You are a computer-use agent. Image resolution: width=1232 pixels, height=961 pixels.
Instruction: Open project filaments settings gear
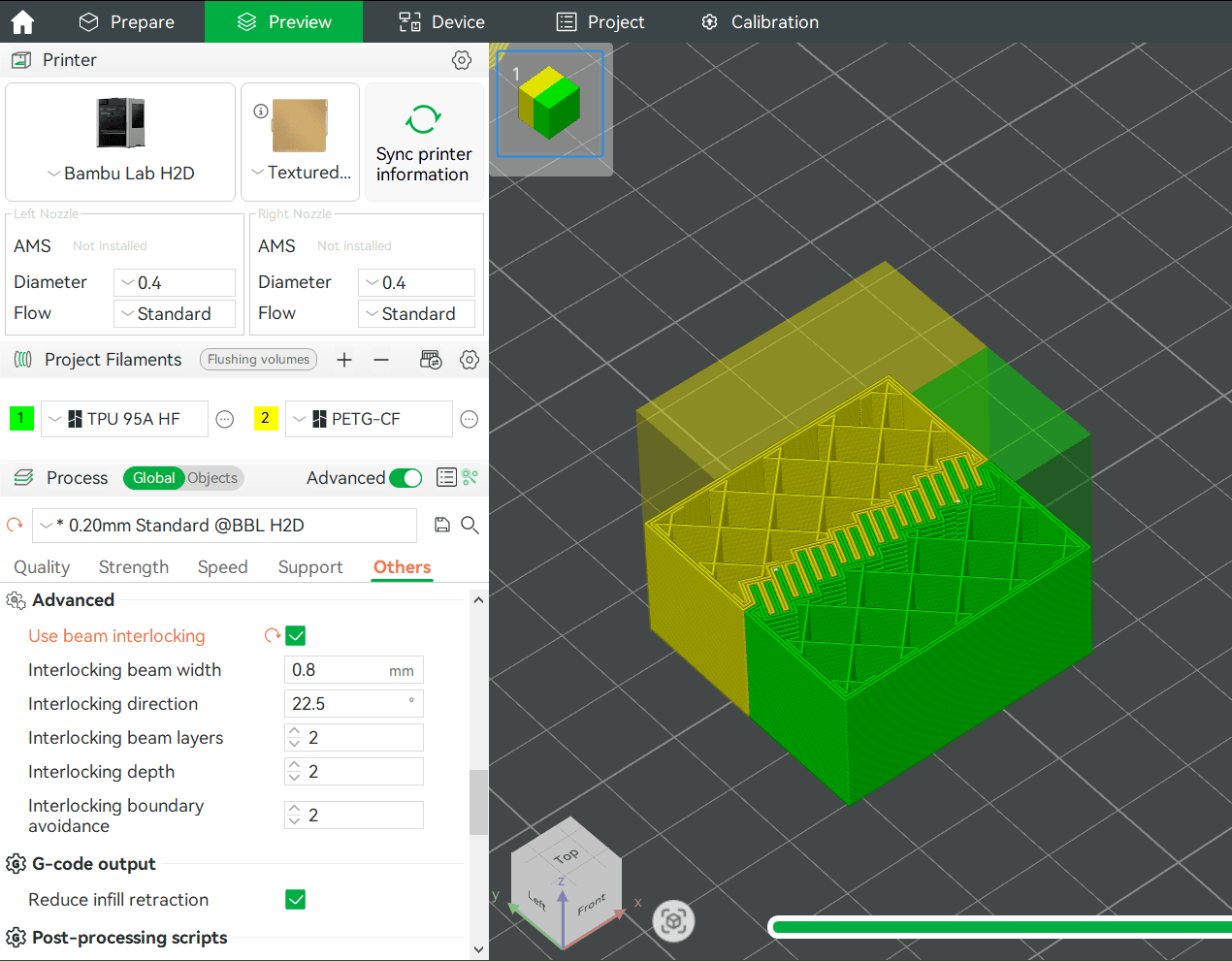tap(470, 360)
